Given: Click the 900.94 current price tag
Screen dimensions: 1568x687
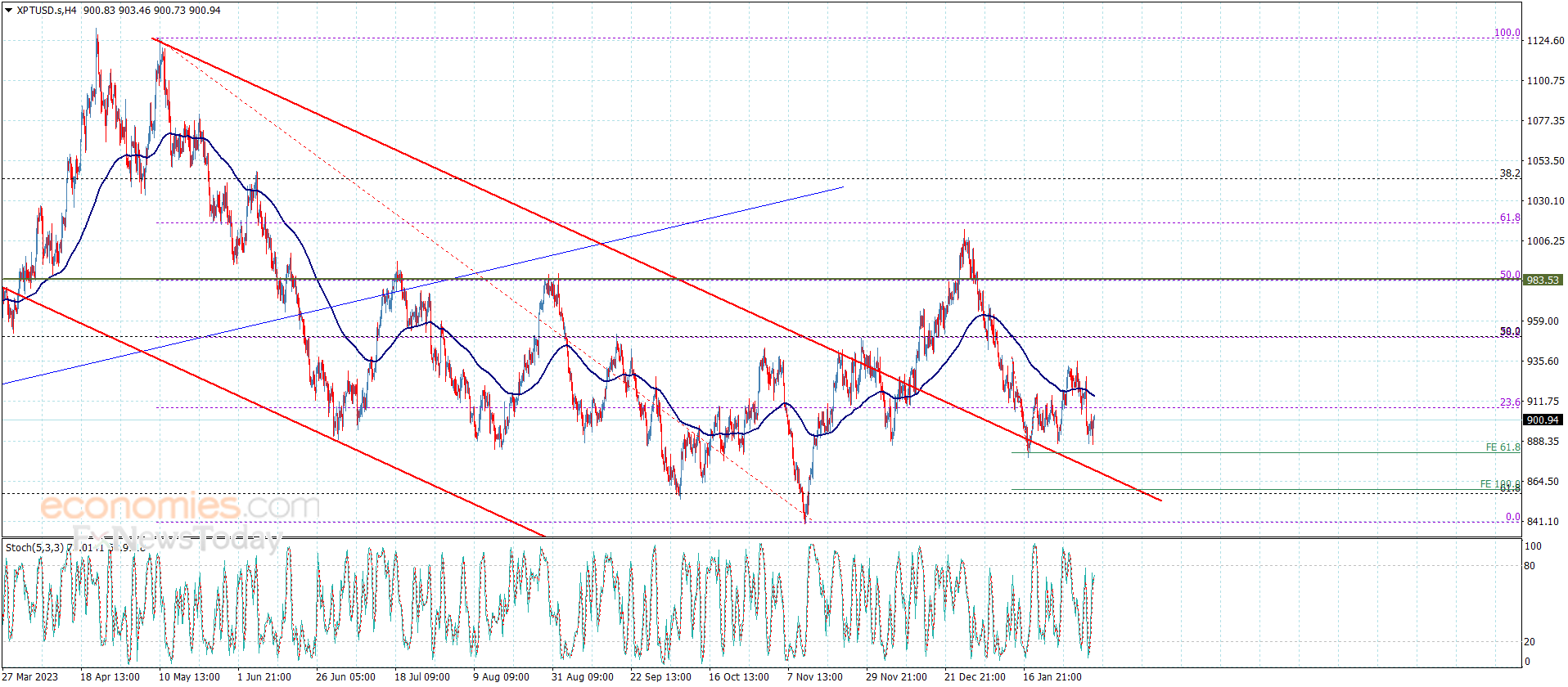Looking at the screenshot, I should click(x=1542, y=420).
